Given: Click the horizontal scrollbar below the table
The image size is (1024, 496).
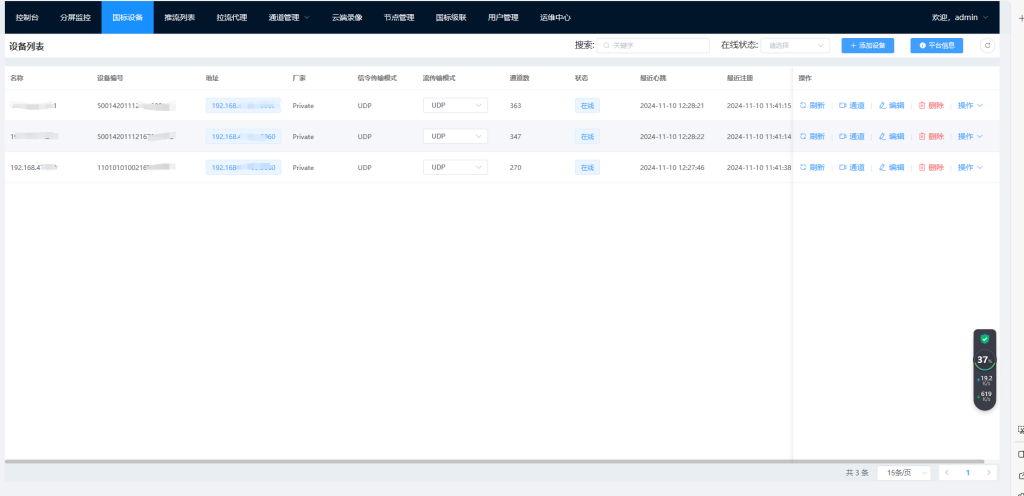Looking at the screenshot, I should coord(400,461).
